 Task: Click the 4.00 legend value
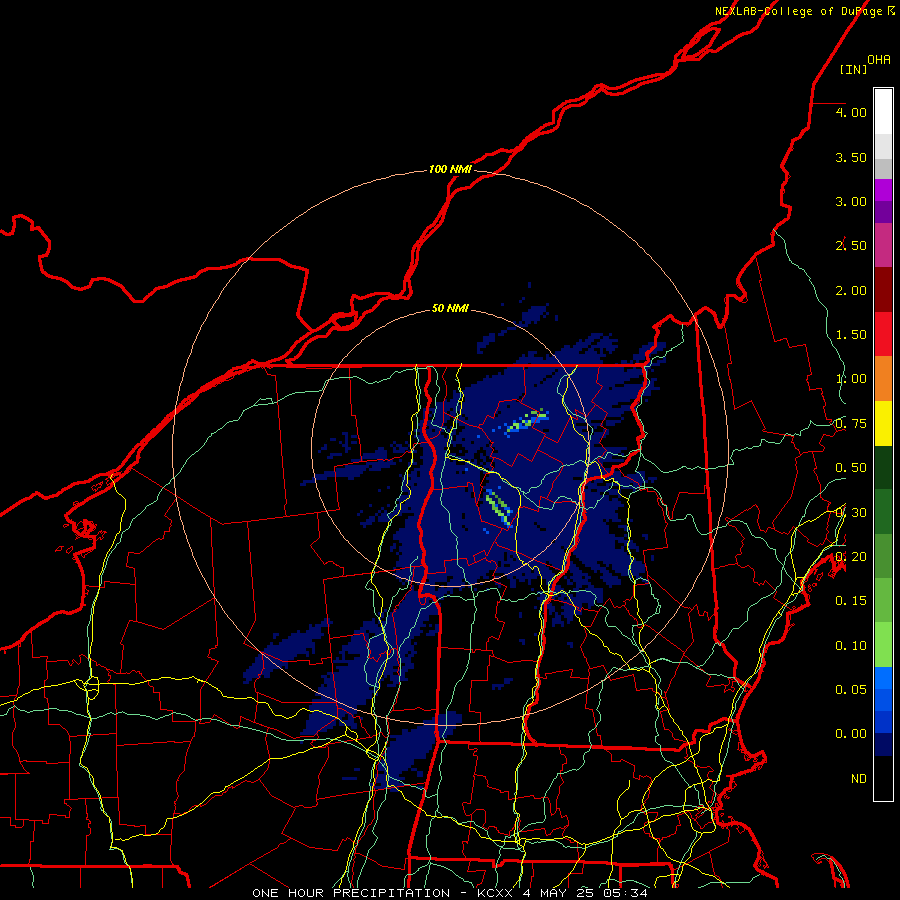point(851,112)
